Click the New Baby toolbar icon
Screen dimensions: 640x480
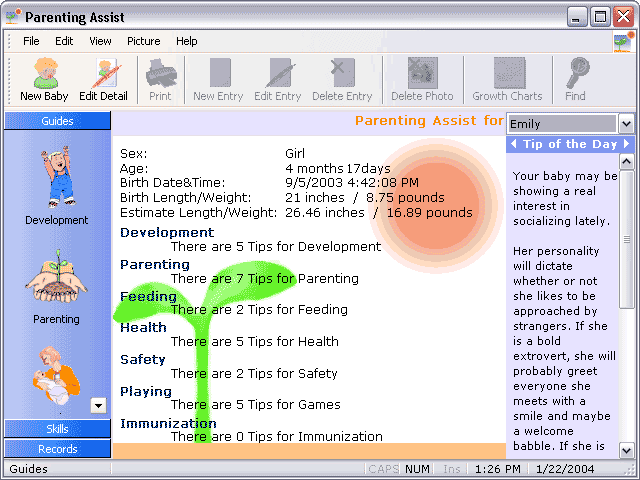pos(45,80)
